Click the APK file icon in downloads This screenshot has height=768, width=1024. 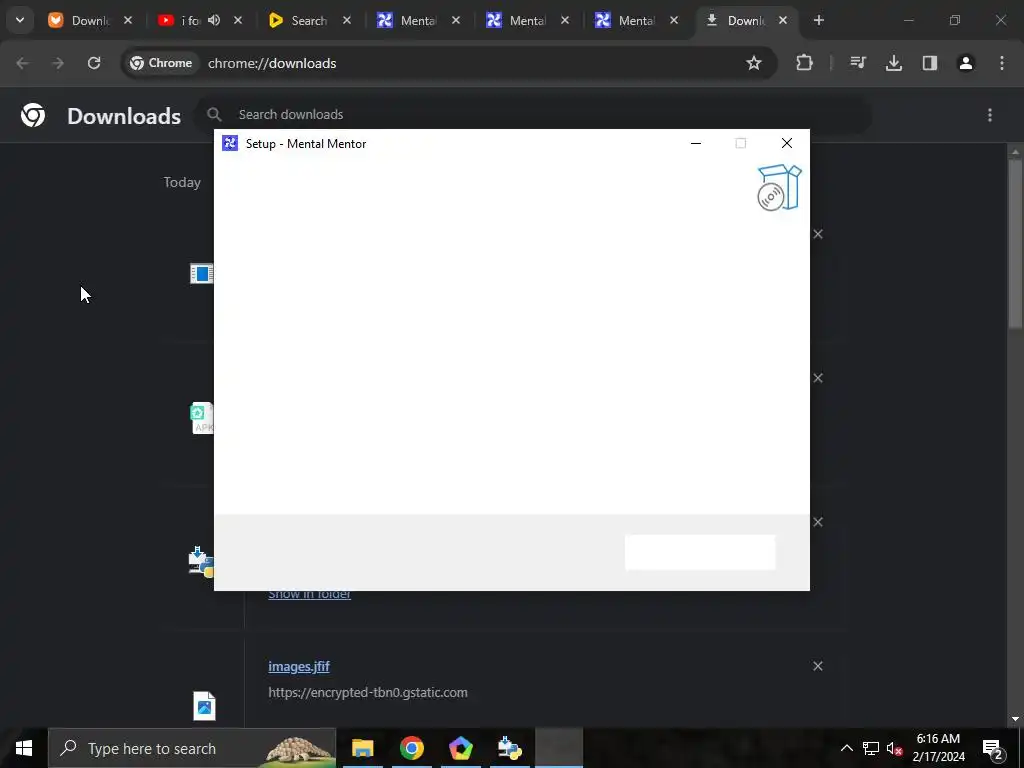click(202, 418)
